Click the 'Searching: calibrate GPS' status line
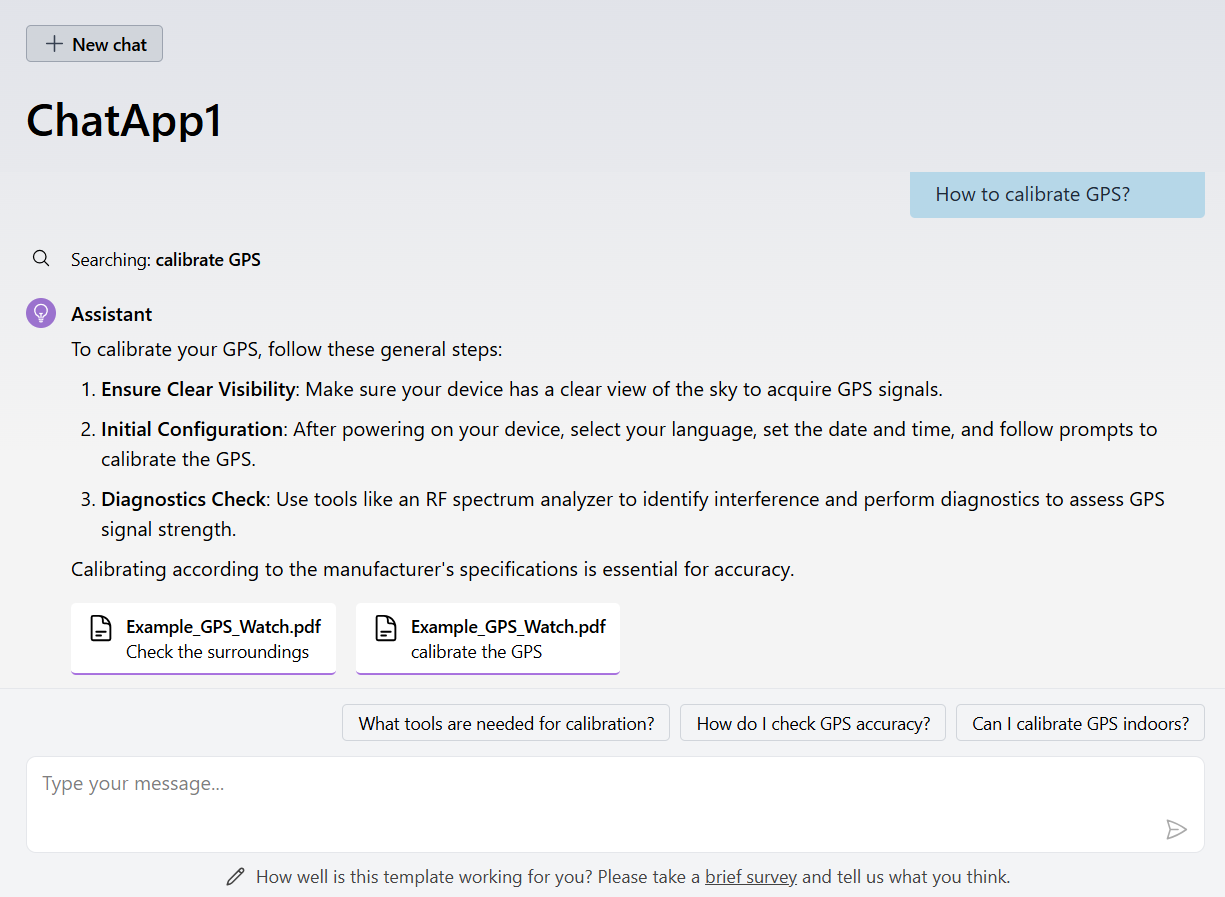This screenshot has height=897, width=1225. (x=166, y=260)
